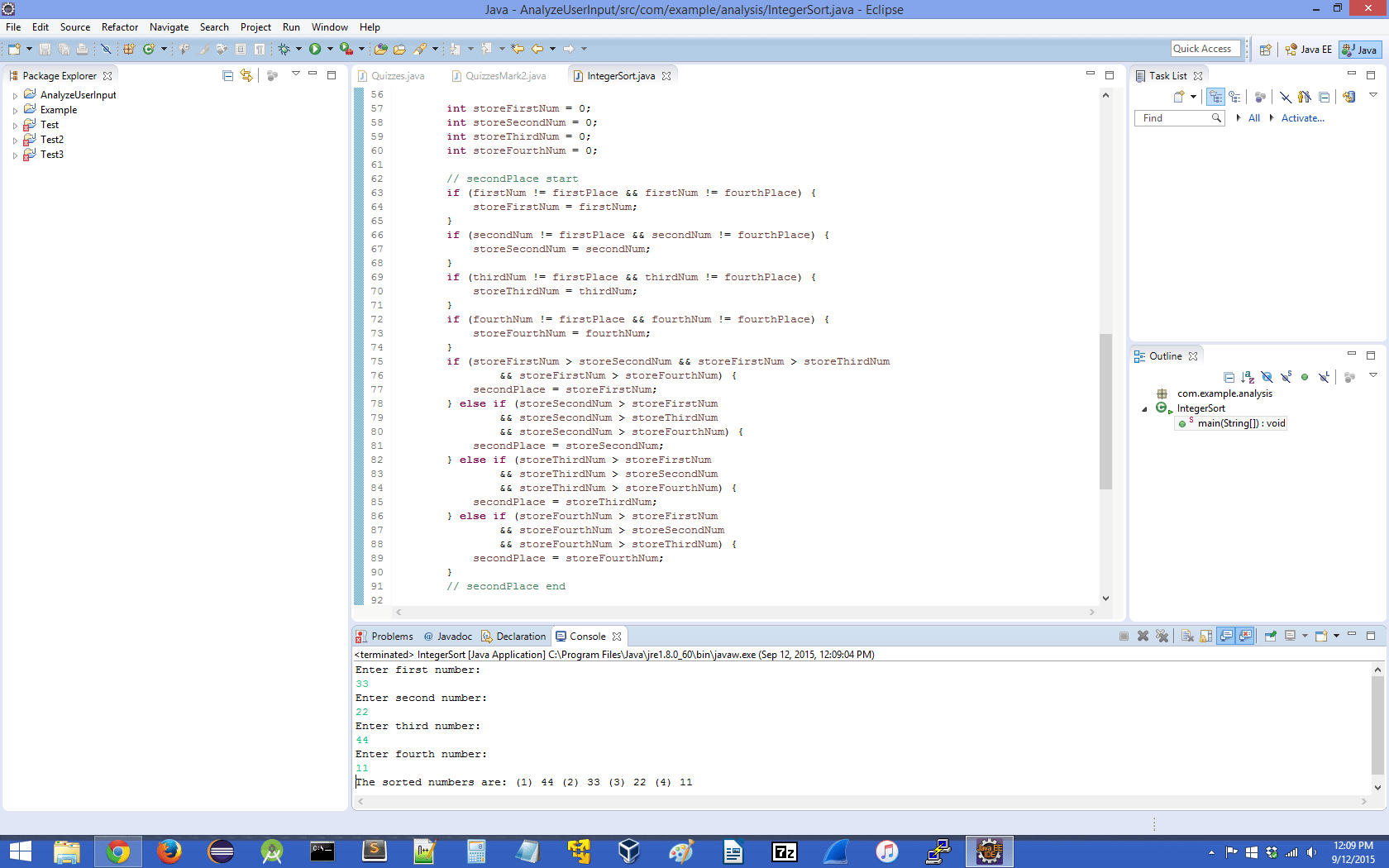Click the Activate... link in Task List

coord(1302,117)
